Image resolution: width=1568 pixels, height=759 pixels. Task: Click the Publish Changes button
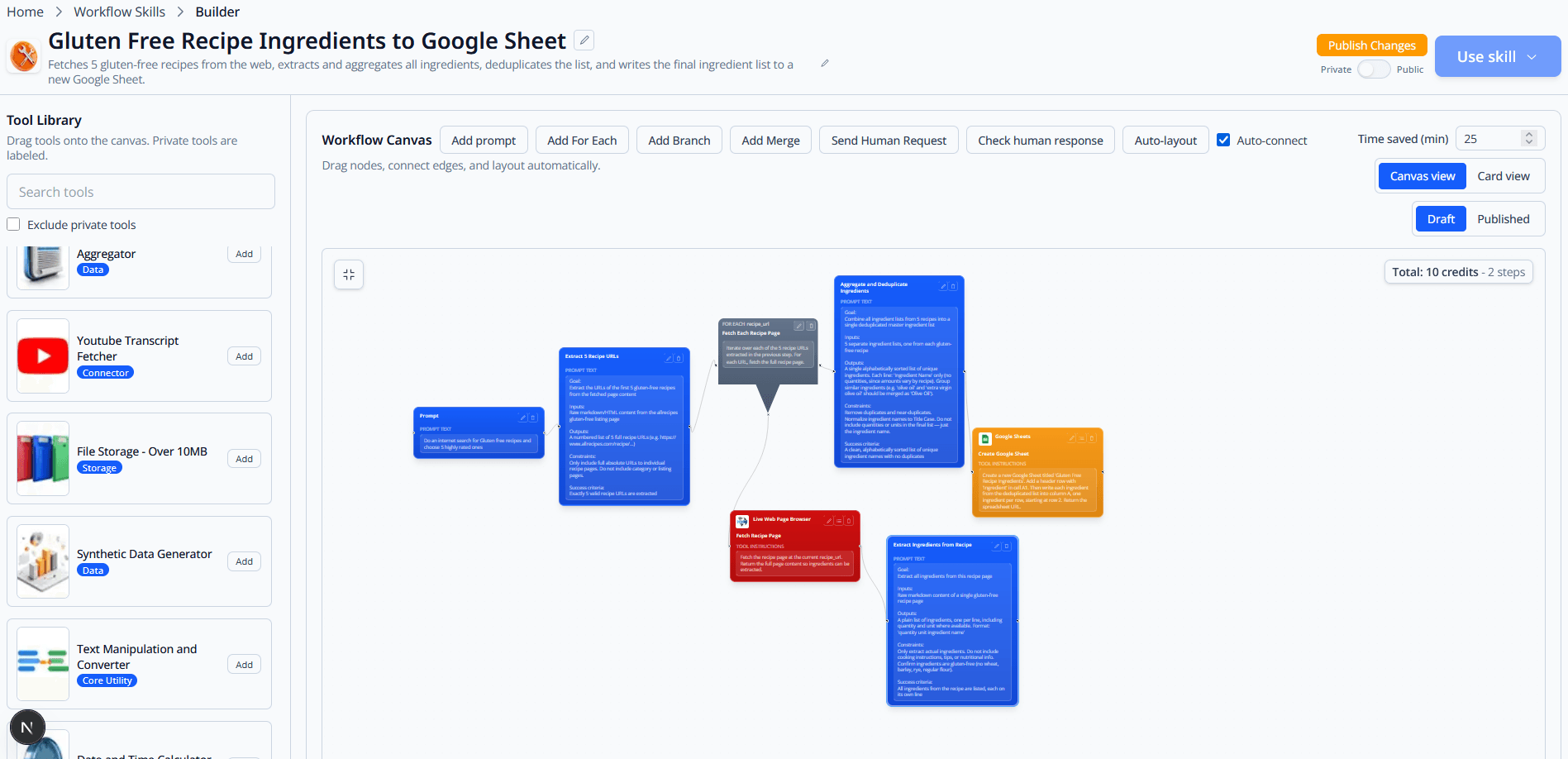[1371, 45]
